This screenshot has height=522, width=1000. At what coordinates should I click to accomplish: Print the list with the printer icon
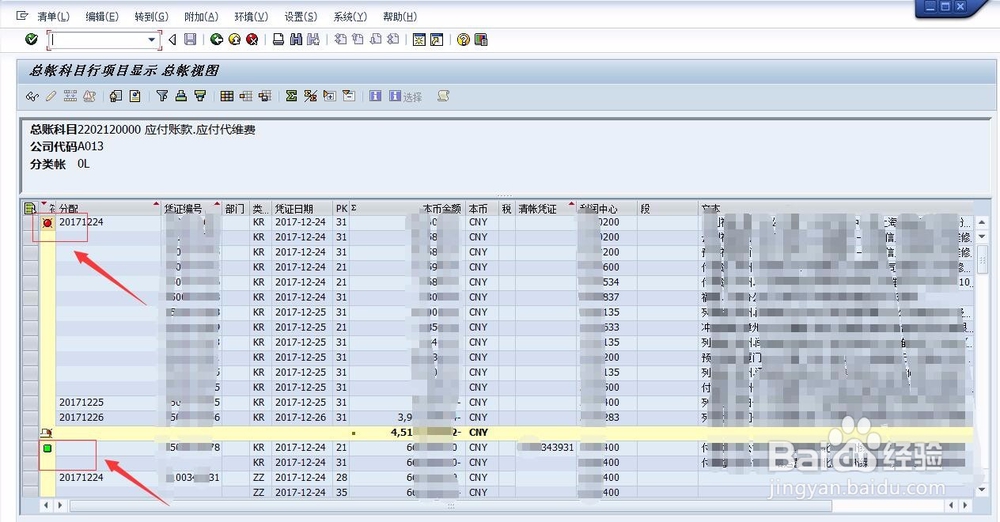278,40
